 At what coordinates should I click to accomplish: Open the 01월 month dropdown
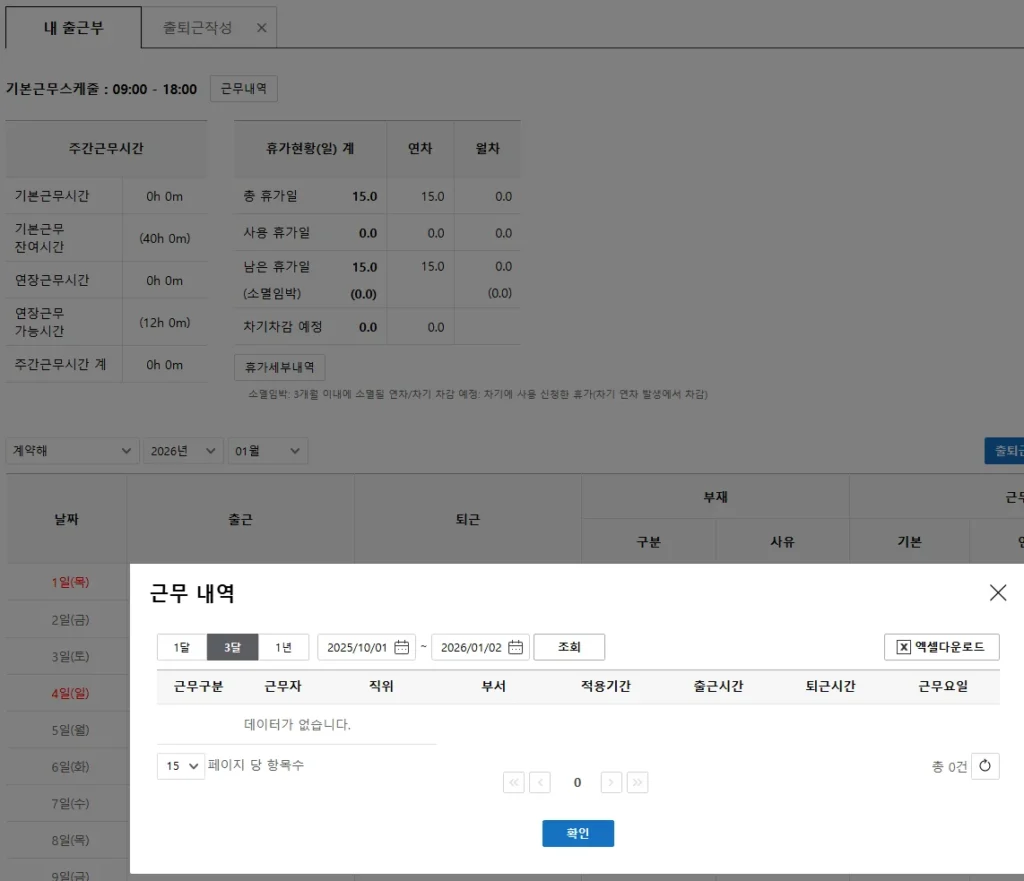267,451
